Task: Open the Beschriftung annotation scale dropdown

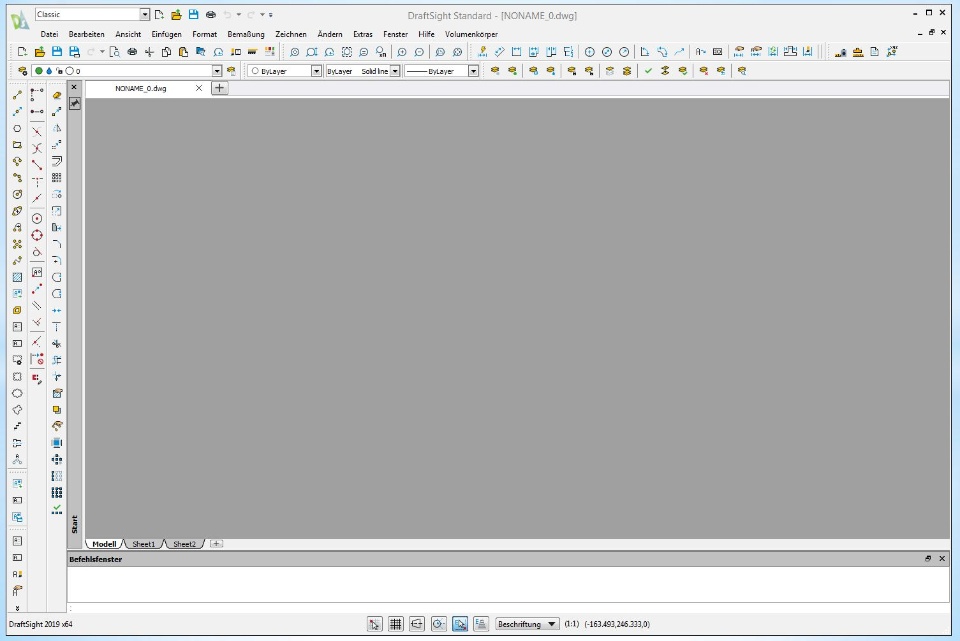Action: (x=527, y=624)
